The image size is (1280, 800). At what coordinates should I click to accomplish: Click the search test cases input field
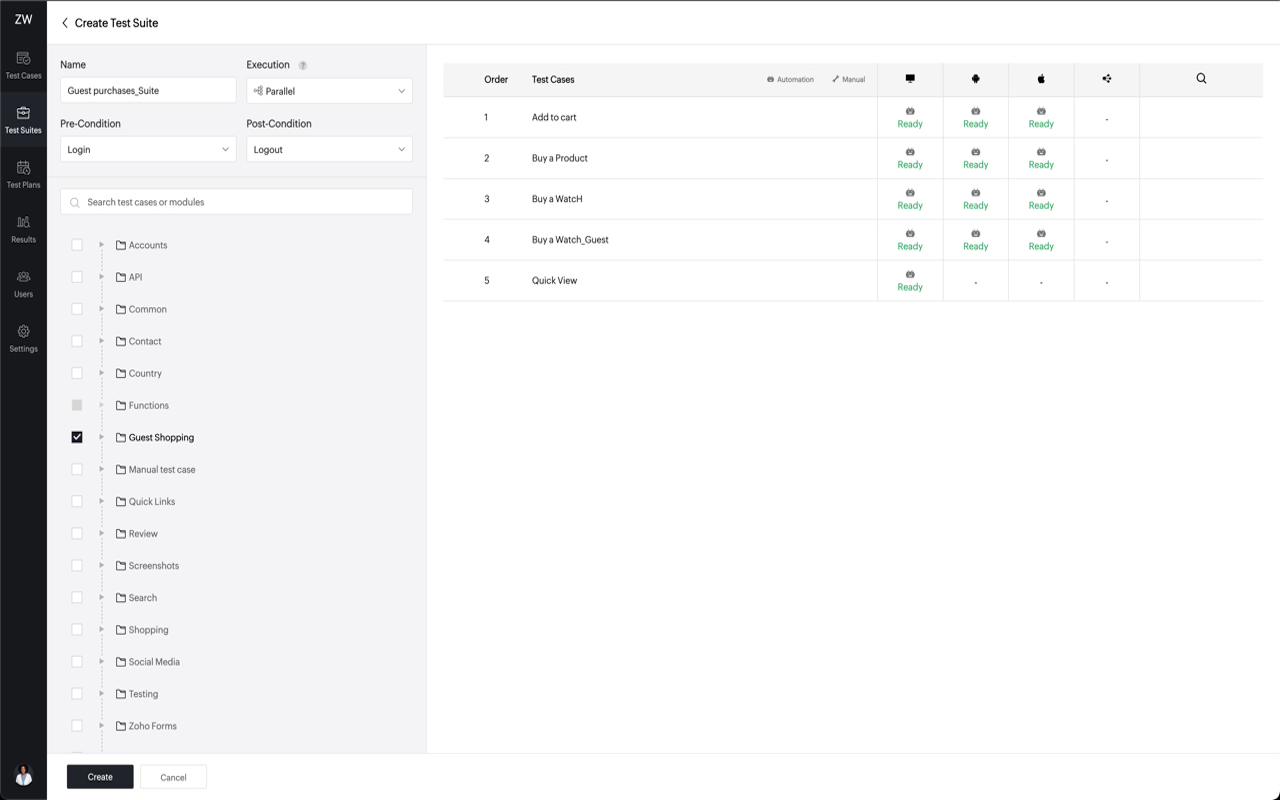(236, 201)
